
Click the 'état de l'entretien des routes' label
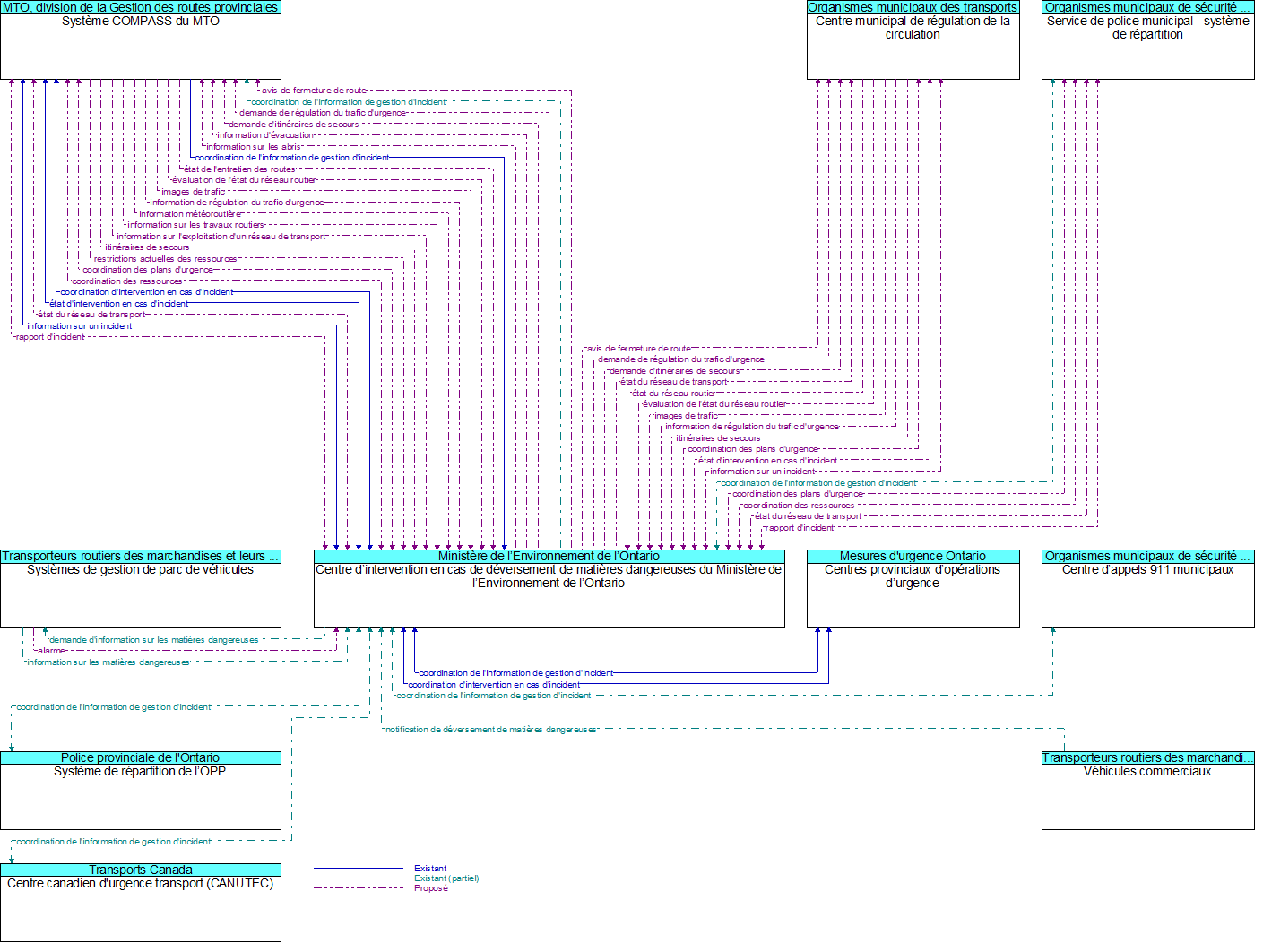[x=239, y=169]
